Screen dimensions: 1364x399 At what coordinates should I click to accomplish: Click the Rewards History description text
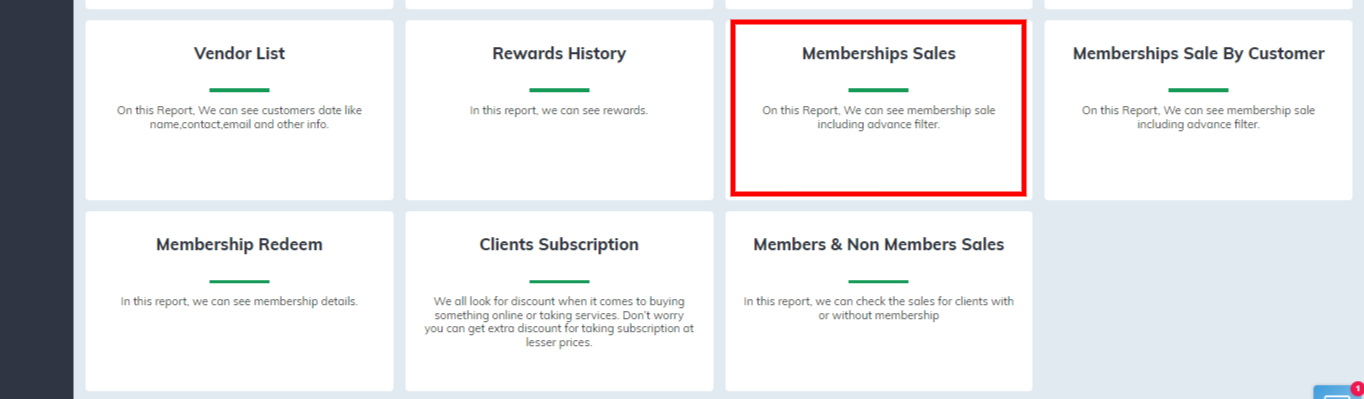[559, 111]
